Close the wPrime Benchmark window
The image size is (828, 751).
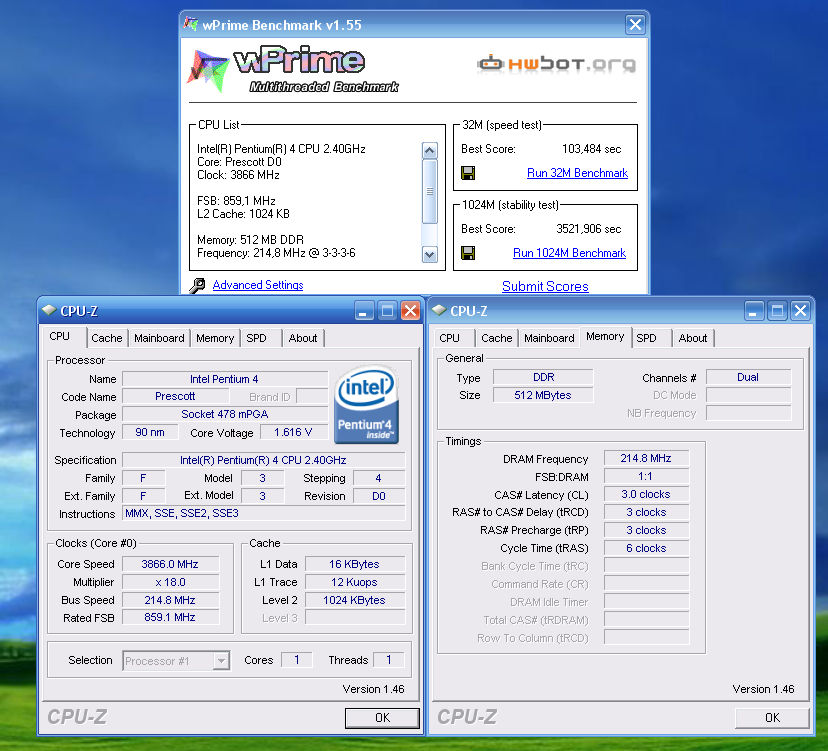[635, 24]
